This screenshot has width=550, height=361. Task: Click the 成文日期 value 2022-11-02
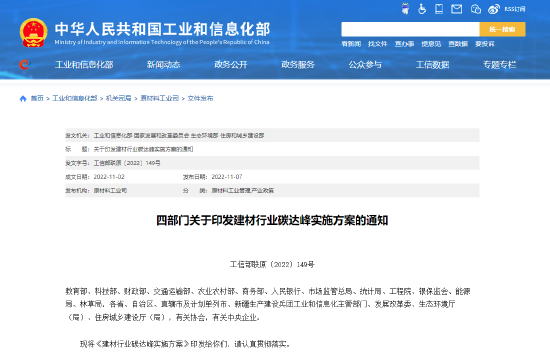(109, 177)
